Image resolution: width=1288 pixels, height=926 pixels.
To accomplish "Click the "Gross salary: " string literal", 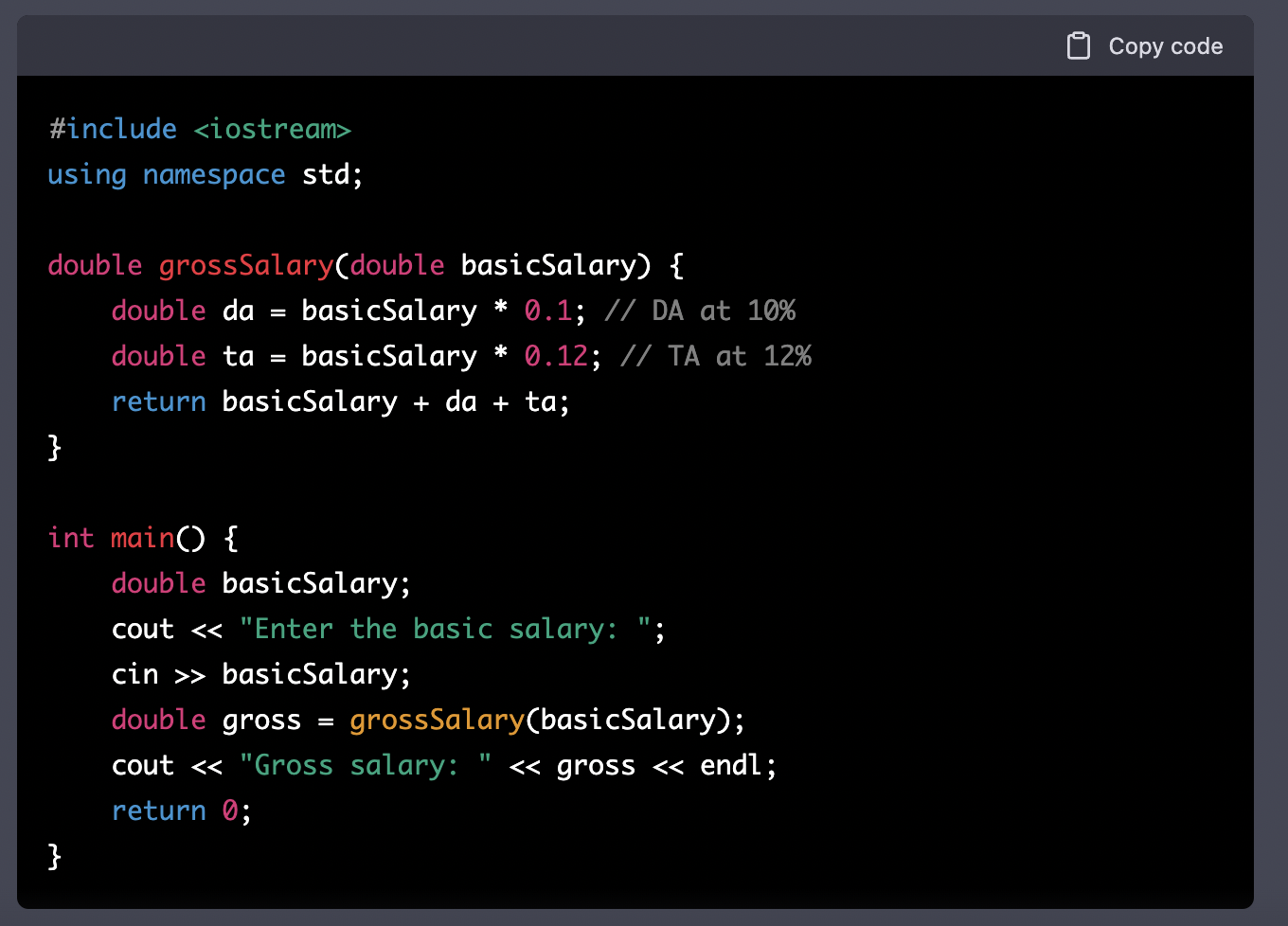I will [365, 765].
